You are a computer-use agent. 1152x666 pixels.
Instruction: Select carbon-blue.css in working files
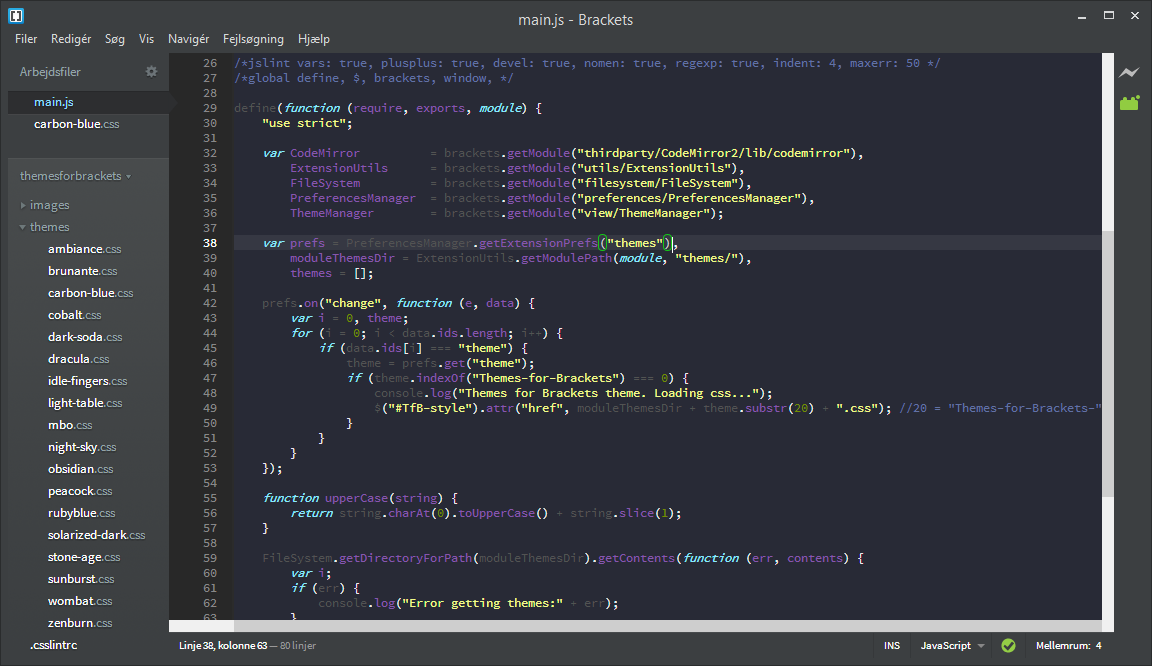(76, 124)
